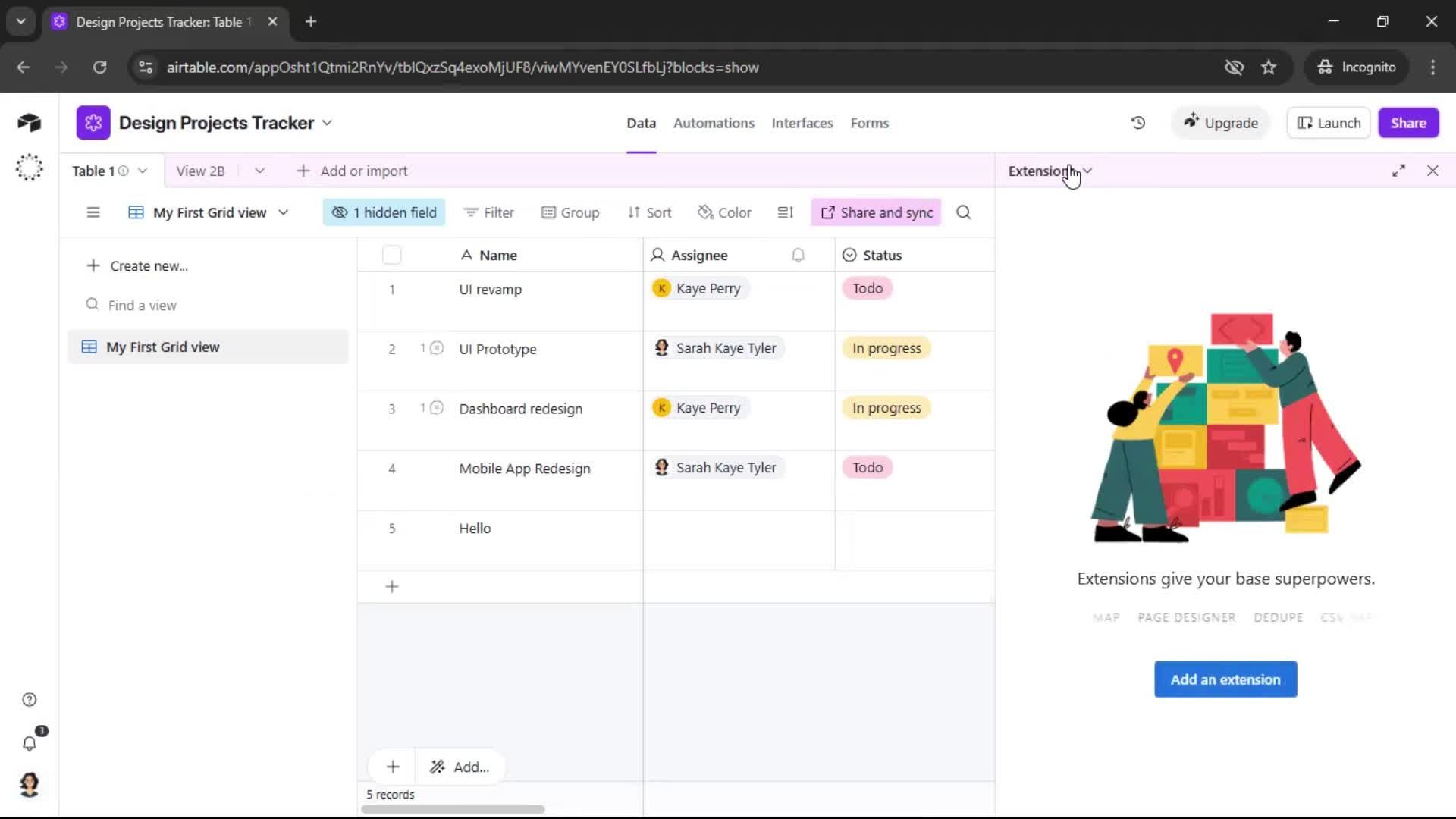
Task: Click the bookmark star icon in address bar
Action: 1269,67
